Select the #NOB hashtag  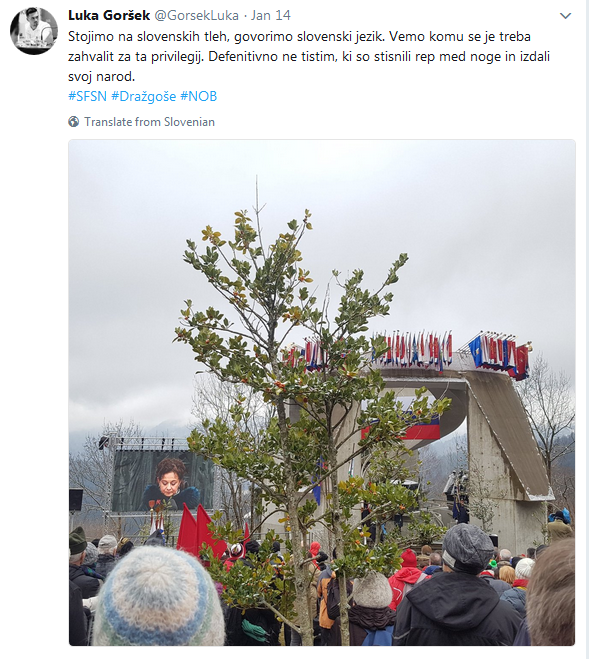(198, 96)
